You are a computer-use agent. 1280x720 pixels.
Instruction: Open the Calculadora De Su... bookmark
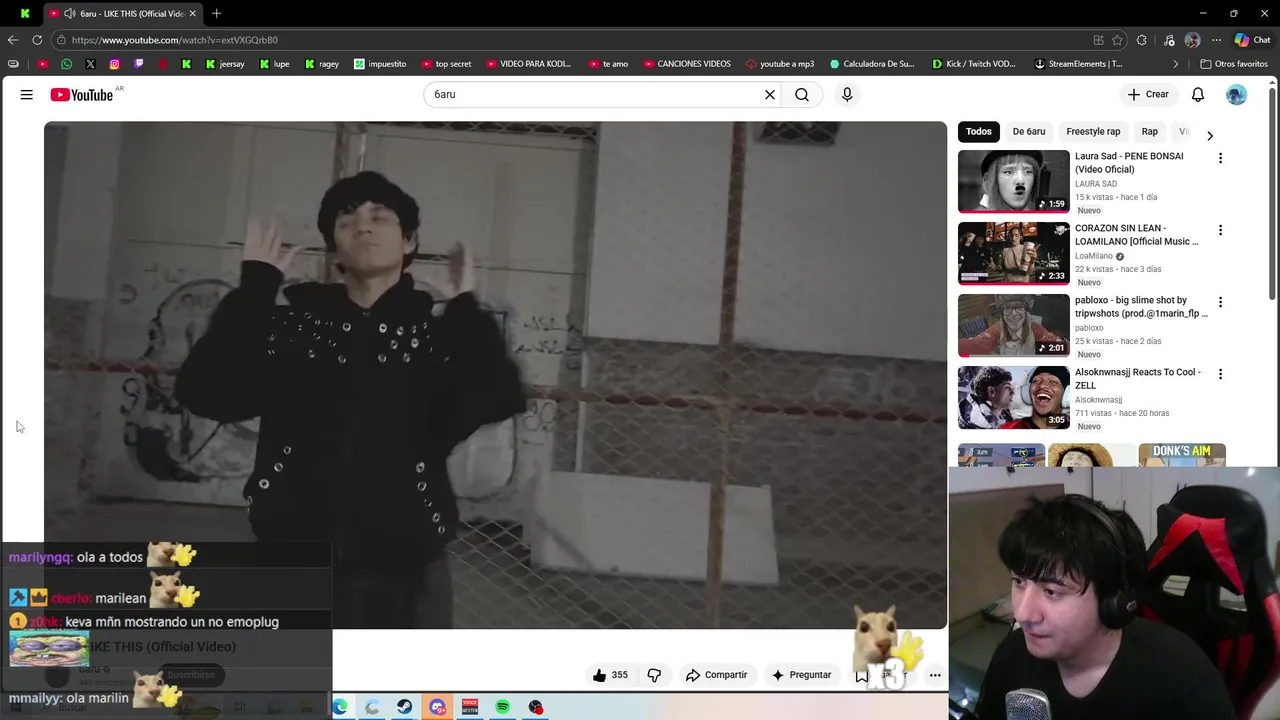coord(872,64)
